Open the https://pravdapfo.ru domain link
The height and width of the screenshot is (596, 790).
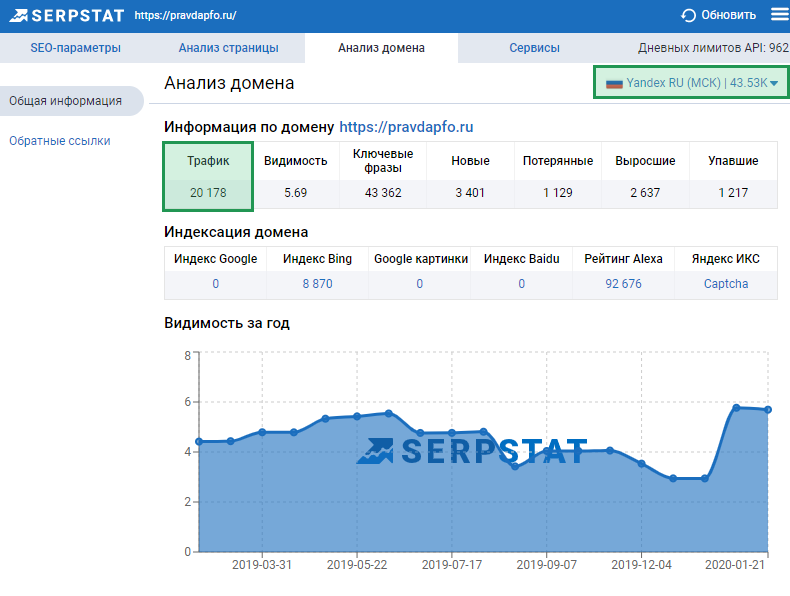406,127
